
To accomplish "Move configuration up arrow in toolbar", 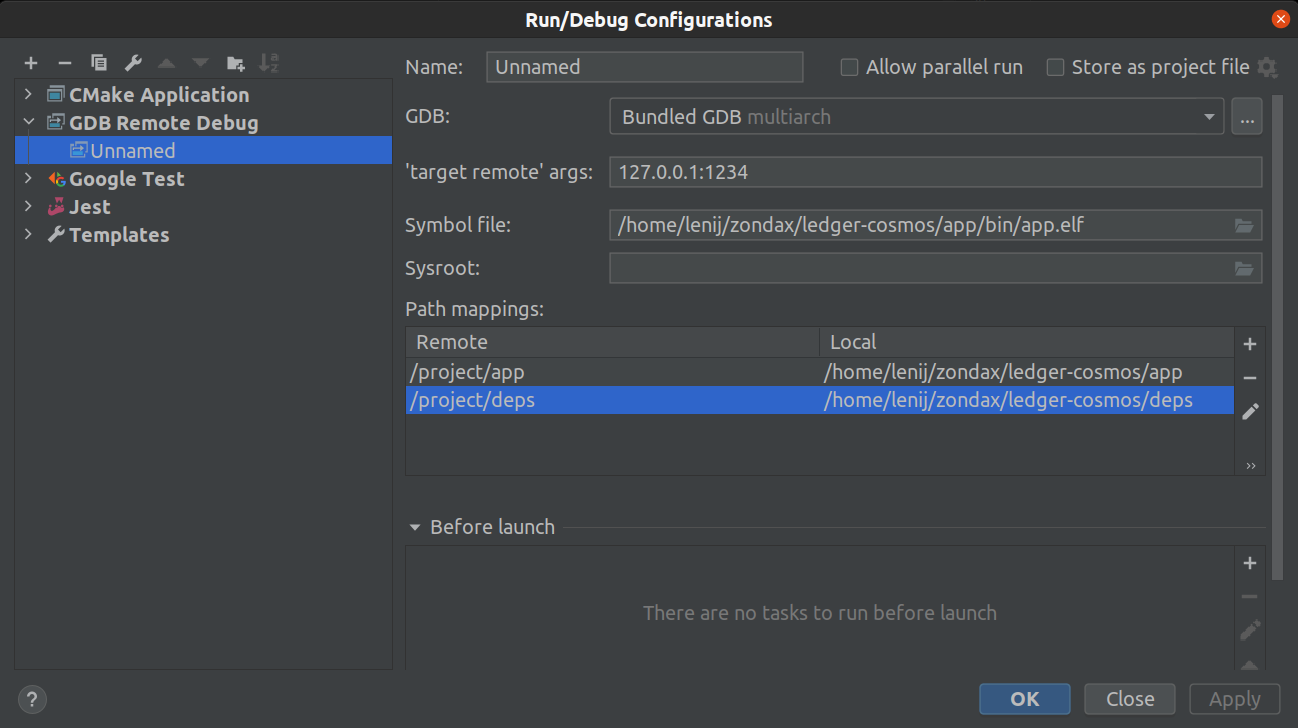I will (166, 63).
